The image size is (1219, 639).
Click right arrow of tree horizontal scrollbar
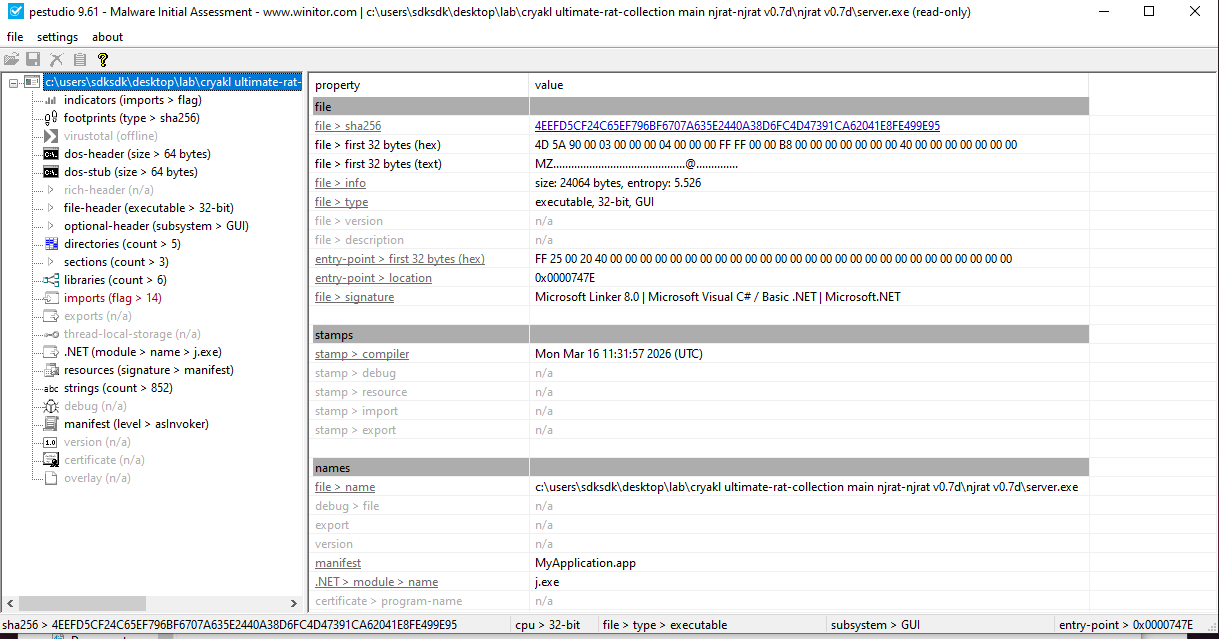click(294, 604)
